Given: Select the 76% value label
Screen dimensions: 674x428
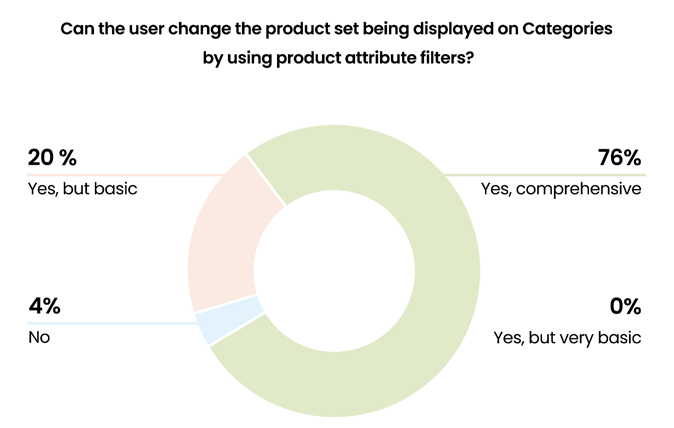Looking at the screenshot, I should [619, 157].
